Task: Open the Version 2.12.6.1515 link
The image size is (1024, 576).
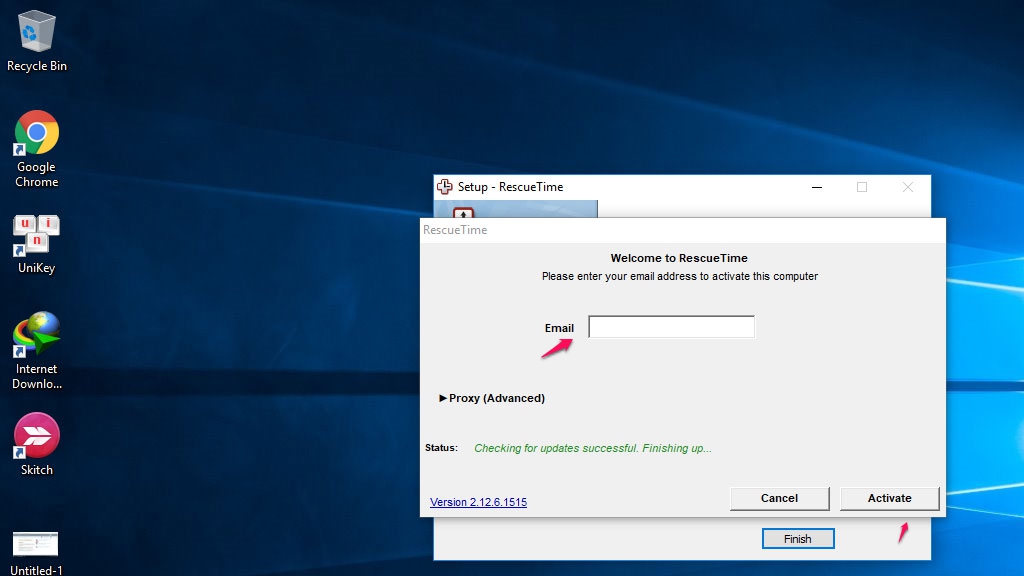Action: click(478, 502)
